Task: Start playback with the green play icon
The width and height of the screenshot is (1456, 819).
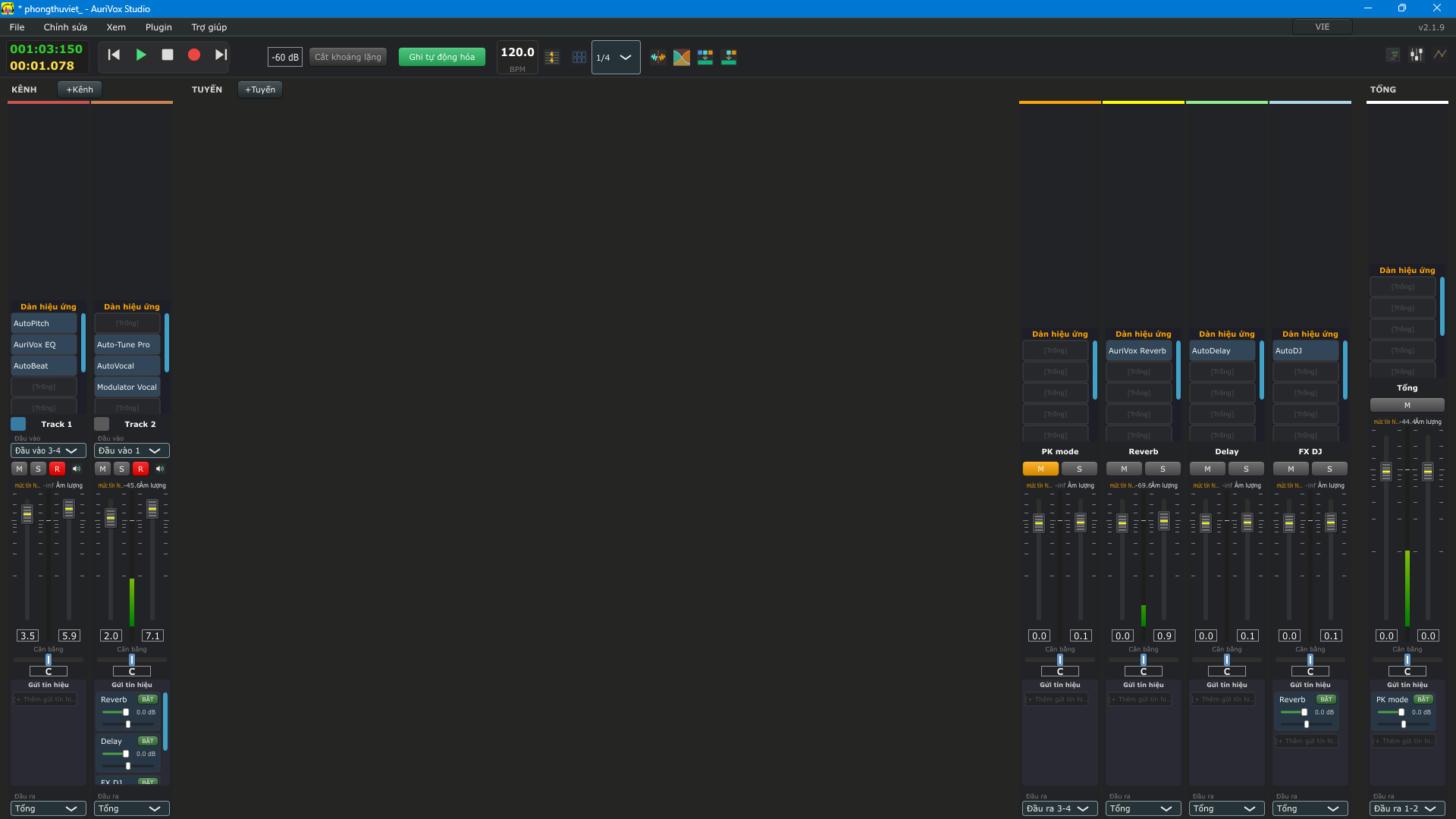Action: pyautogui.click(x=141, y=55)
